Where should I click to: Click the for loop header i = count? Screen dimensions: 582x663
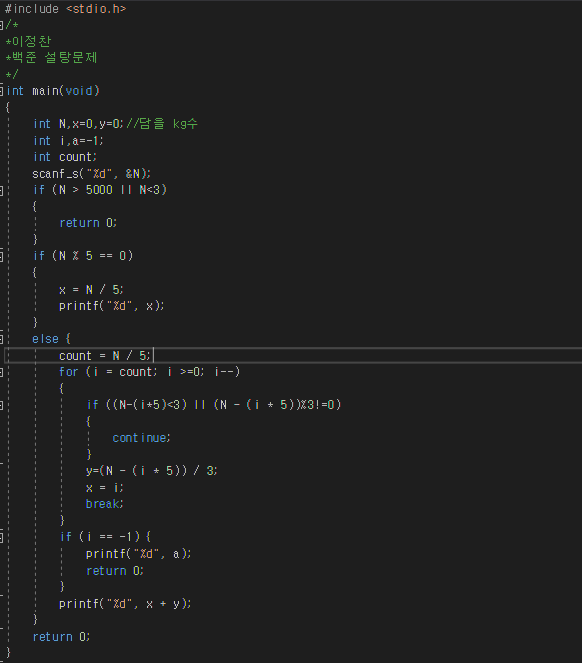125,372
